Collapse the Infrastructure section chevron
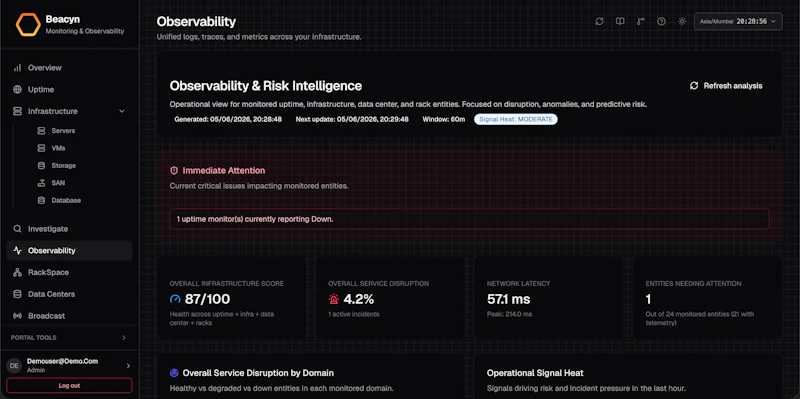This screenshot has width=800, height=399. [122, 111]
